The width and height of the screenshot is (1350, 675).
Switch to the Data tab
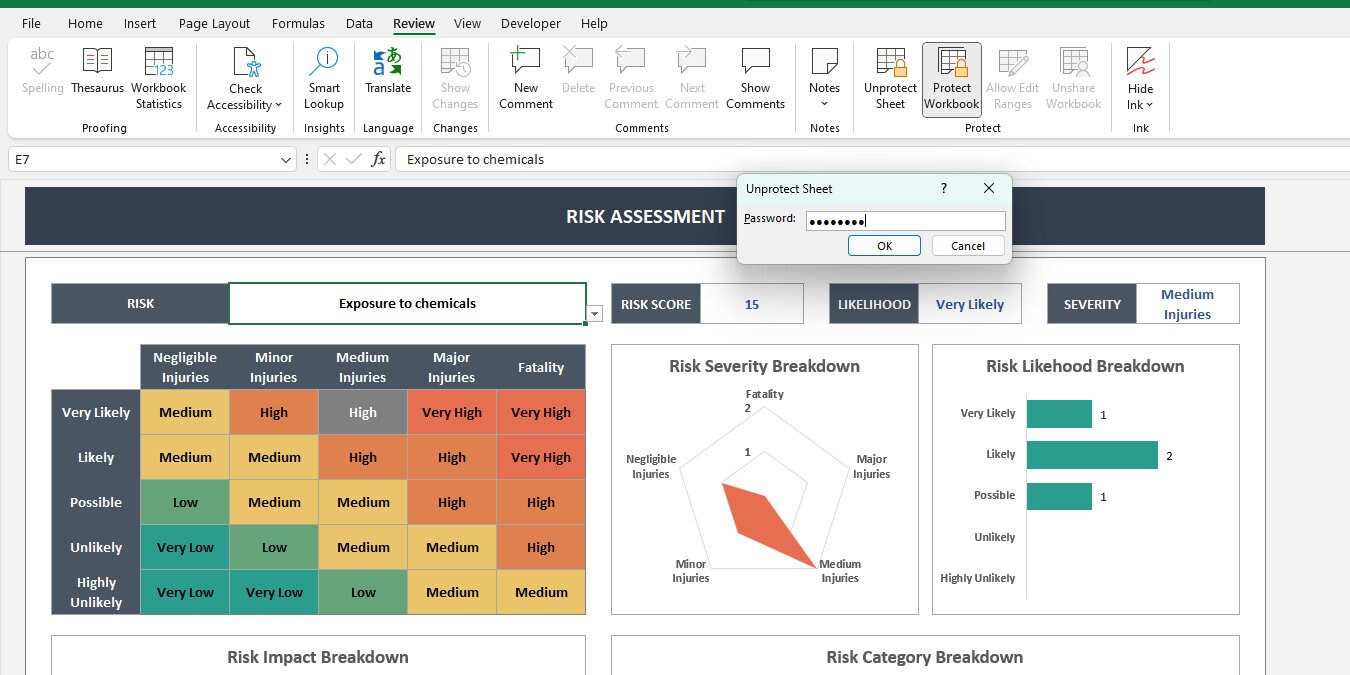pos(359,23)
